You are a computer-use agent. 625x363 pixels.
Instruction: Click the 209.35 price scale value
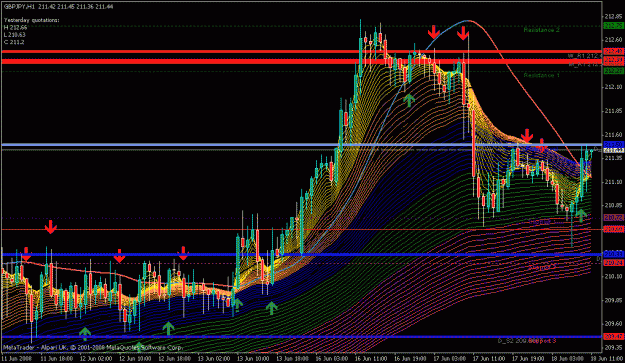(614, 347)
